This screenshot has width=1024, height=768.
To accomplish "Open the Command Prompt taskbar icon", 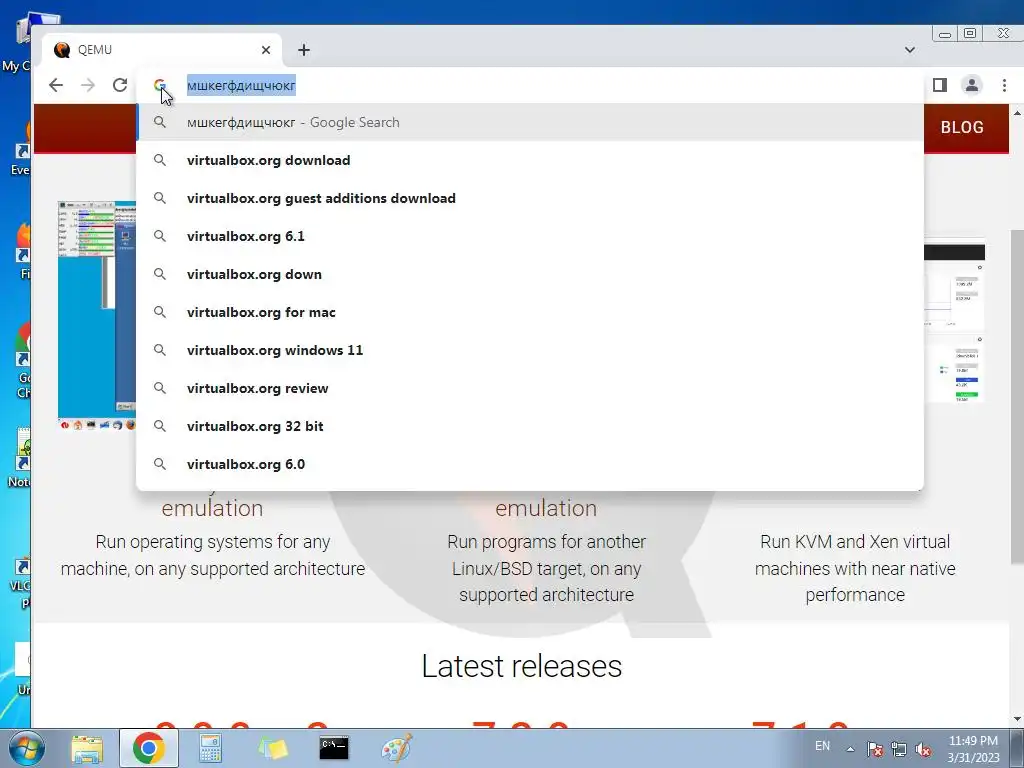I will [x=334, y=748].
